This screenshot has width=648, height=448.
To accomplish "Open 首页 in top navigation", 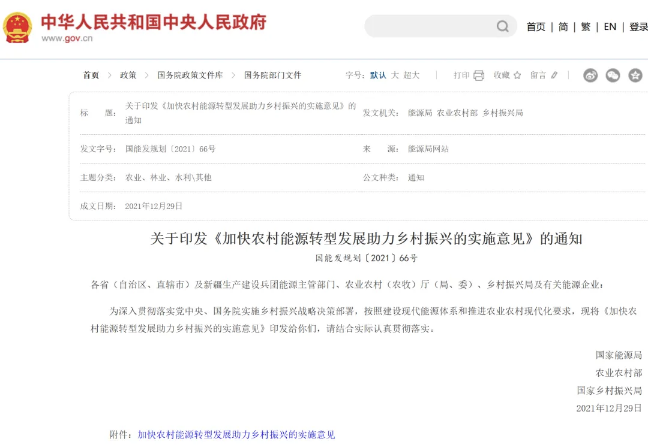I will click(536, 27).
